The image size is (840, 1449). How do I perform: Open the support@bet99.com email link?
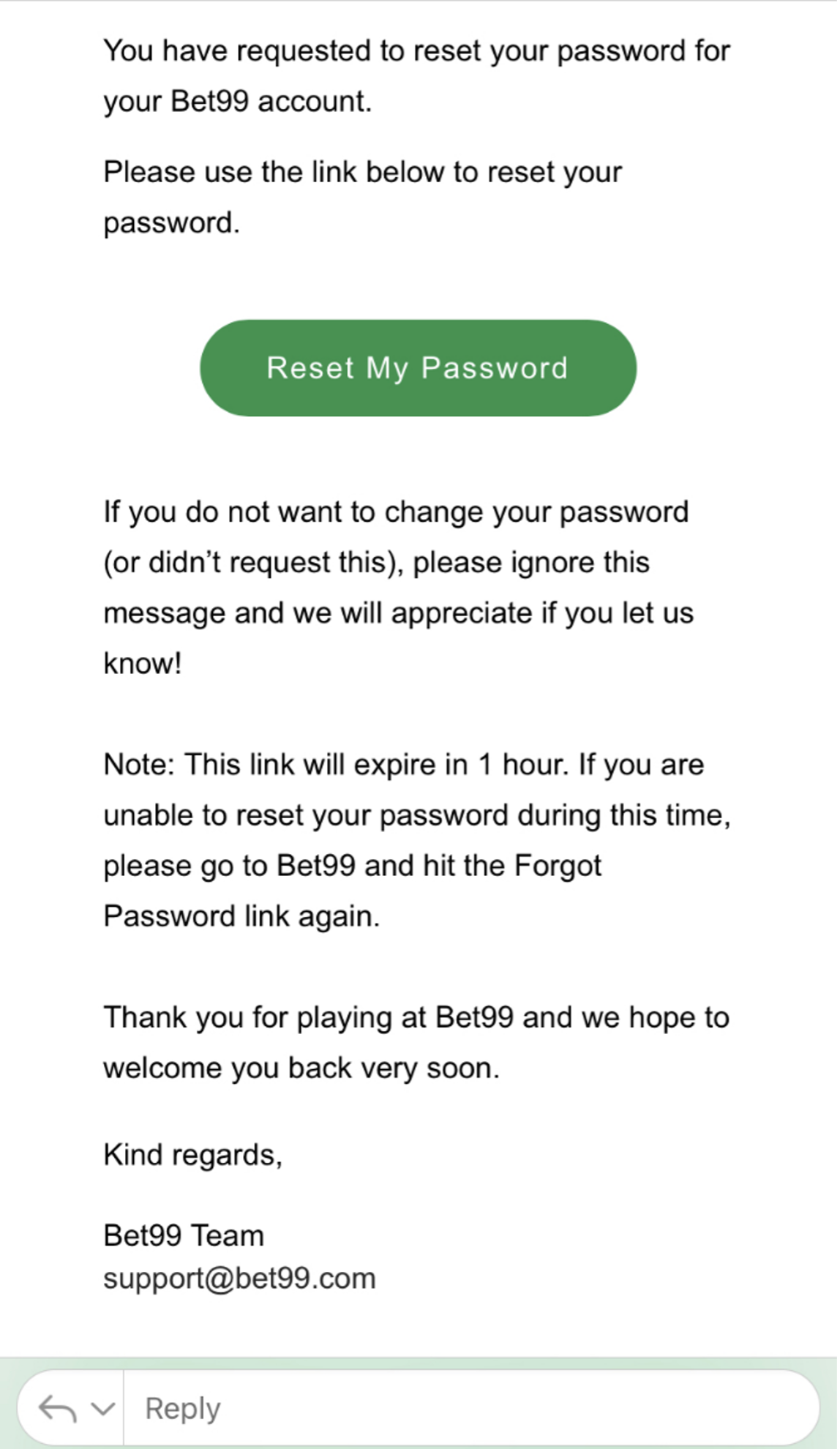239,1278
